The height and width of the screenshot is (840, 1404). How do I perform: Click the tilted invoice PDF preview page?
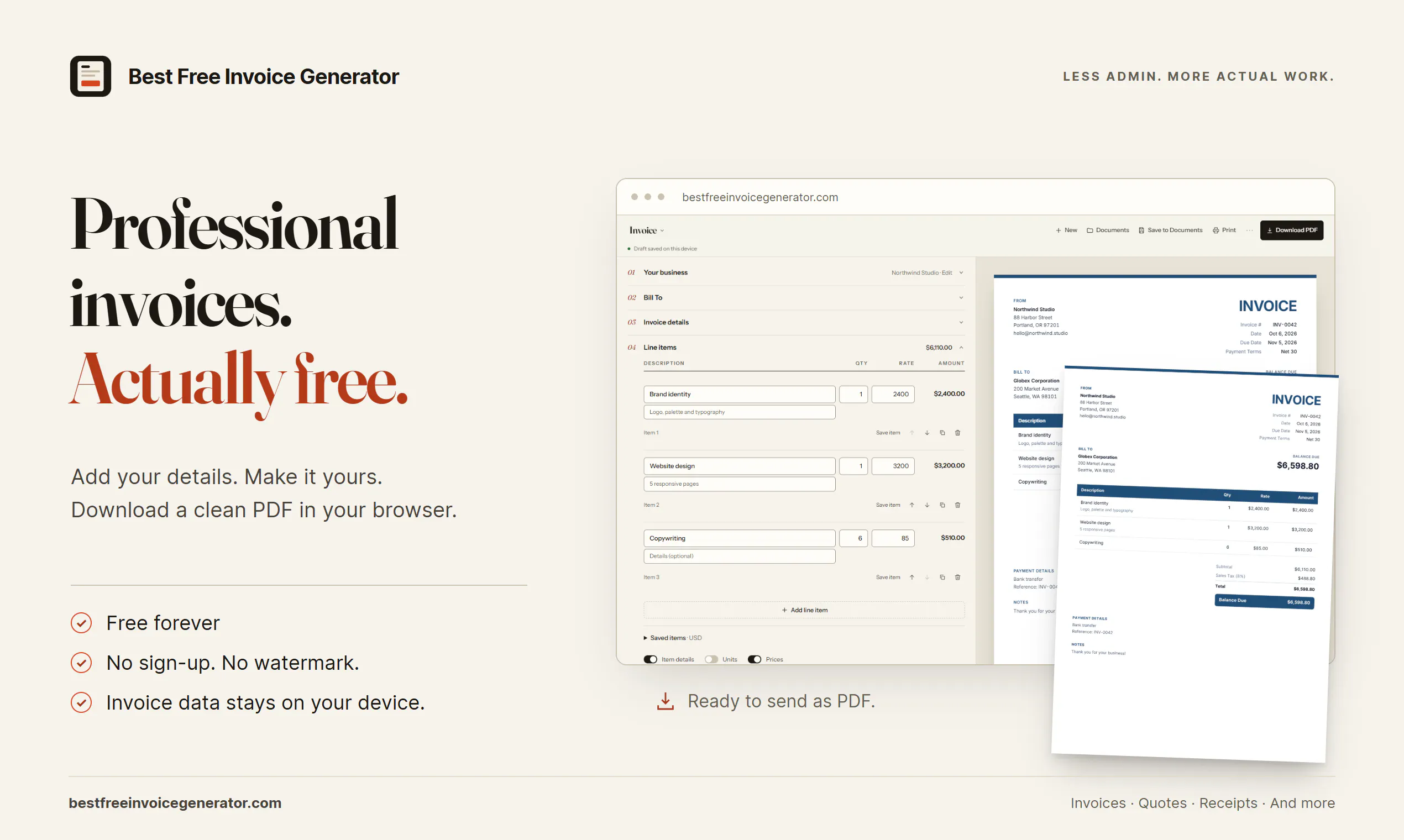[x=1195, y=564]
